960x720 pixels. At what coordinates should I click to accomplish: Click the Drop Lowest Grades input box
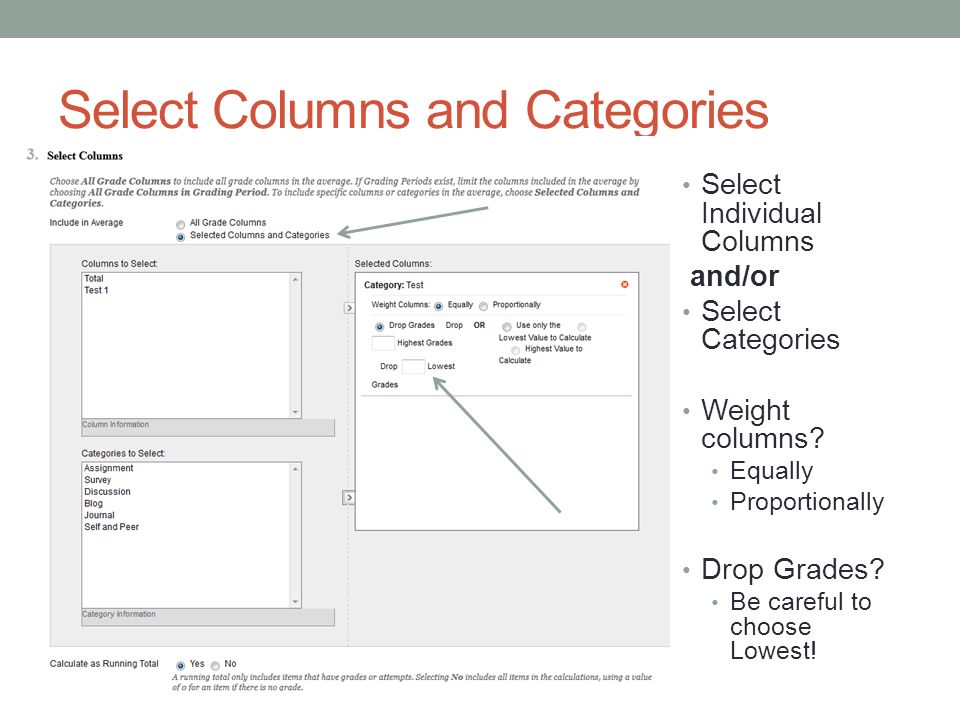[413, 366]
